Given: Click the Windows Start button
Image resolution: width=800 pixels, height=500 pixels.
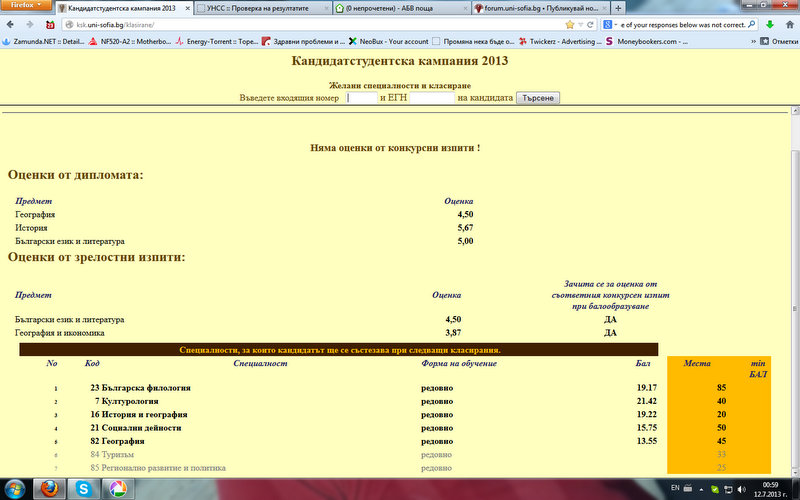Looking at the screenshot, I should [x=17, y=488].
